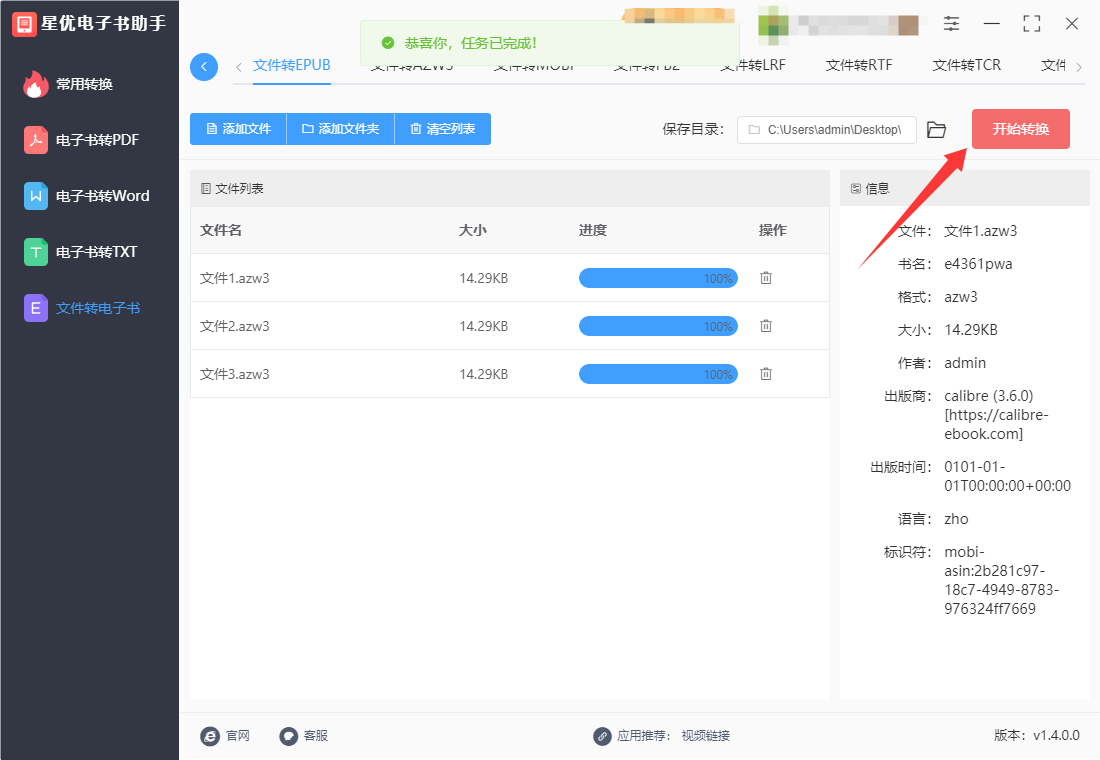Click the 清空列表 button
The height and width of the screenshot is (760, 1100).
click(x=443, y=129)
